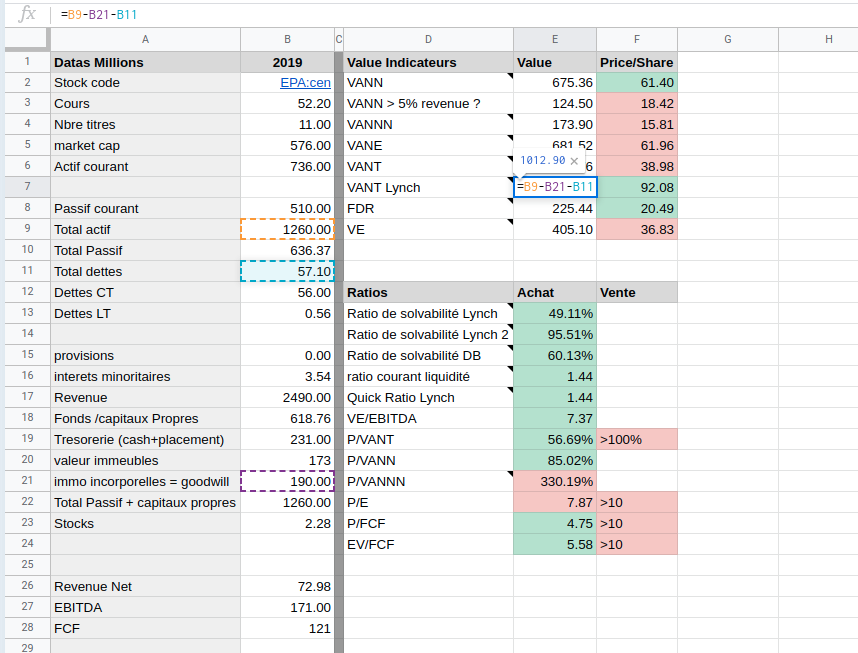Select the red P/VANNN 330.19% cell
Image resolution: width=858 pixels, height=653 pixels.
click(x=555, y=481)
